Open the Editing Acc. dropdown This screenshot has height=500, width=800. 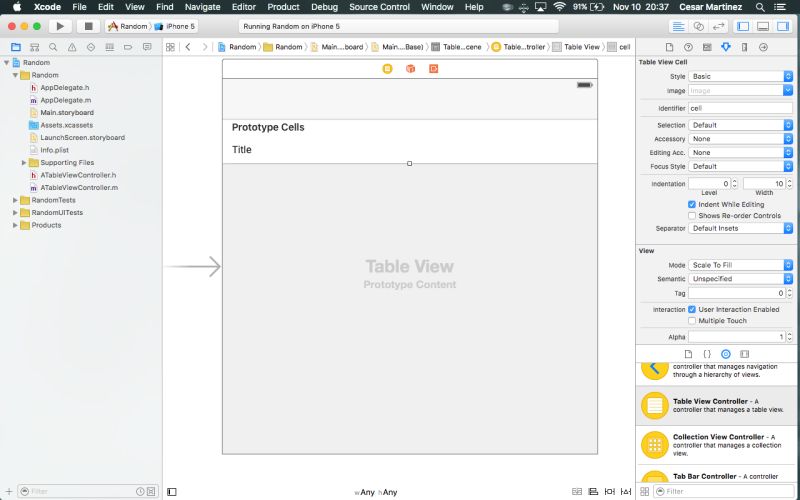pos(740,153)
